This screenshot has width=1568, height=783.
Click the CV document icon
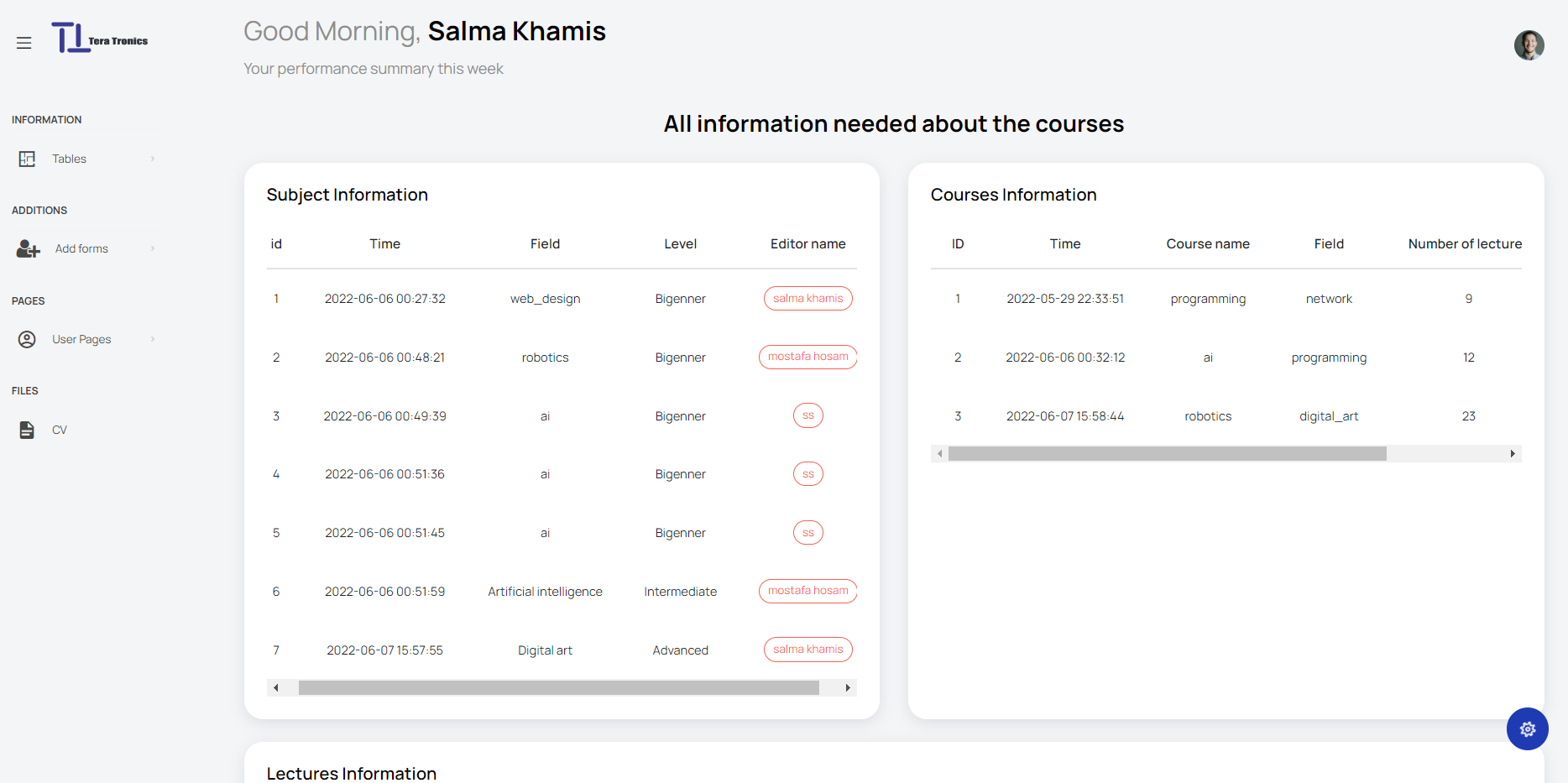[x=27, y=430]
